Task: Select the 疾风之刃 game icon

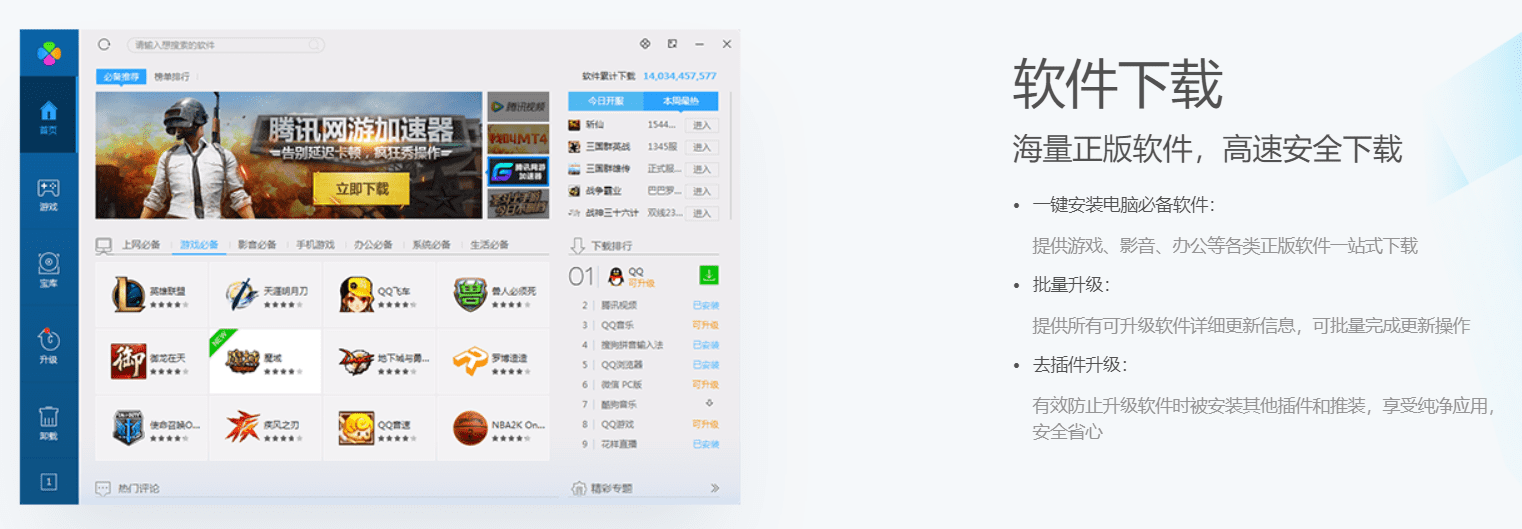Action: click(242, 428)
